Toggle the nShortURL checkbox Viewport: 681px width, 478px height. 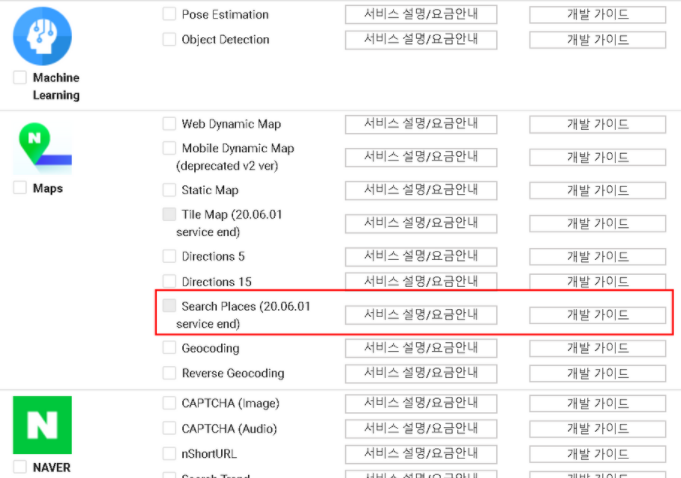[169, 454]
